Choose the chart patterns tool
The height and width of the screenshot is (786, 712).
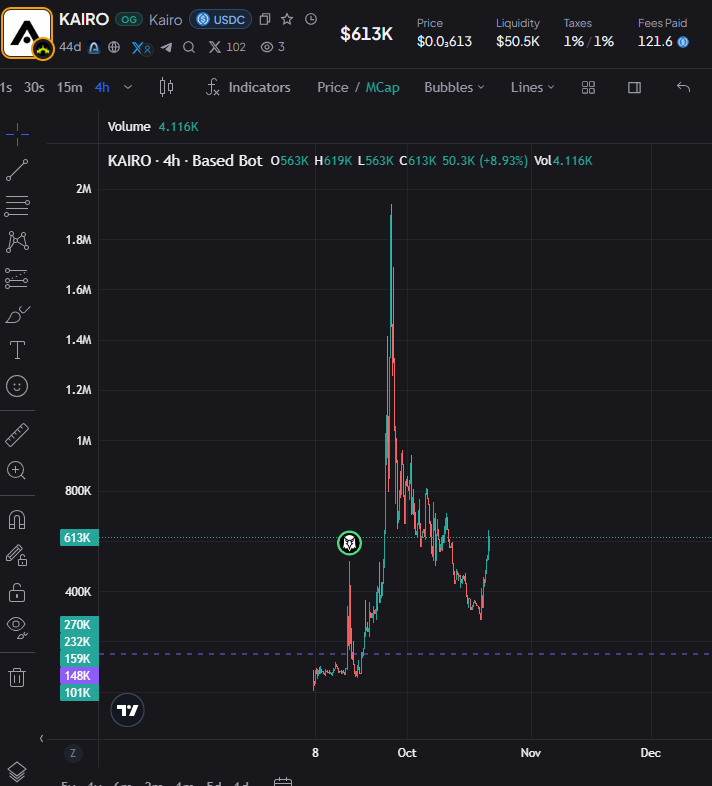point(17,242)
